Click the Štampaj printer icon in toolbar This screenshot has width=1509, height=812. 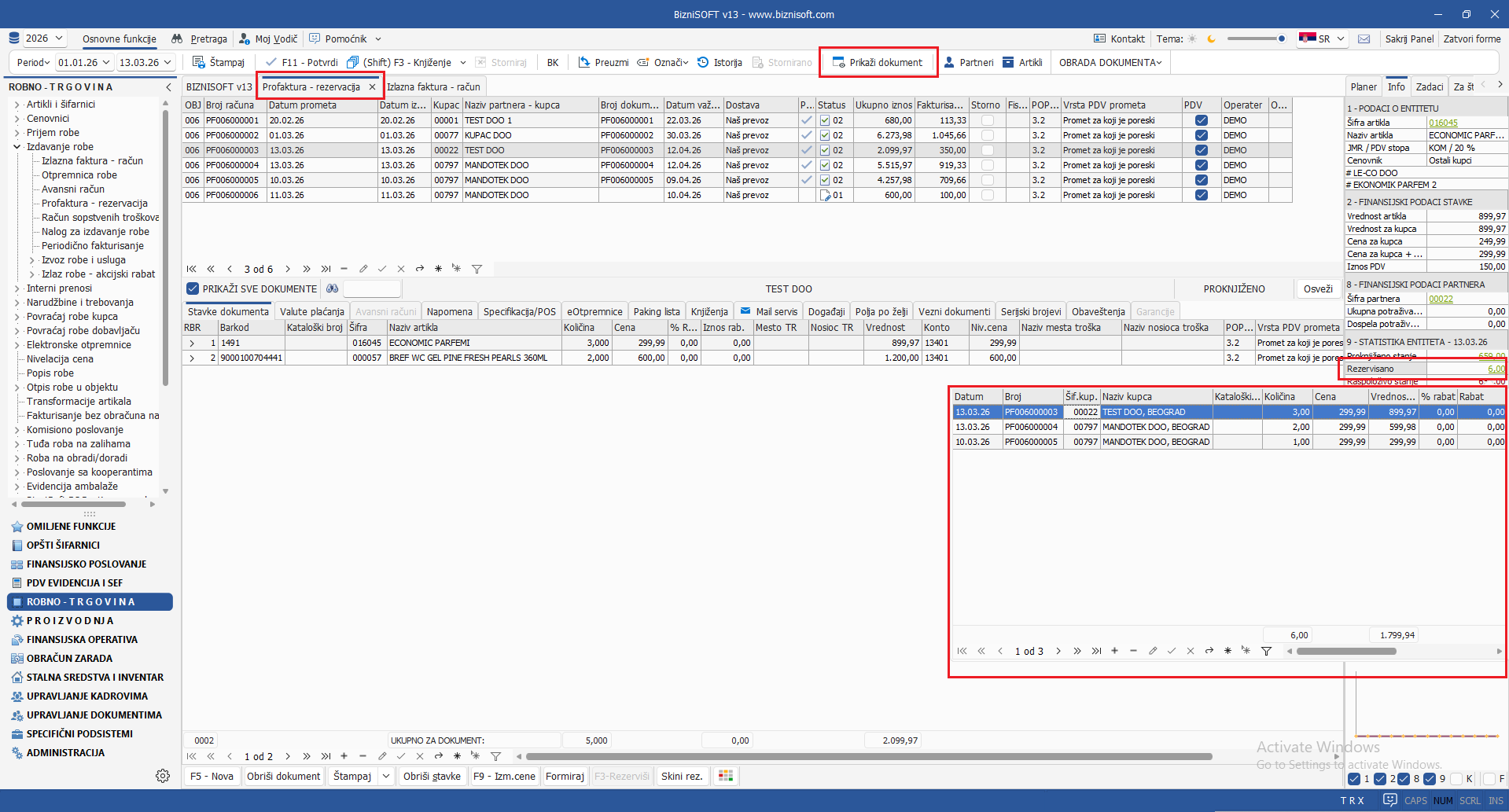(199, 62)
